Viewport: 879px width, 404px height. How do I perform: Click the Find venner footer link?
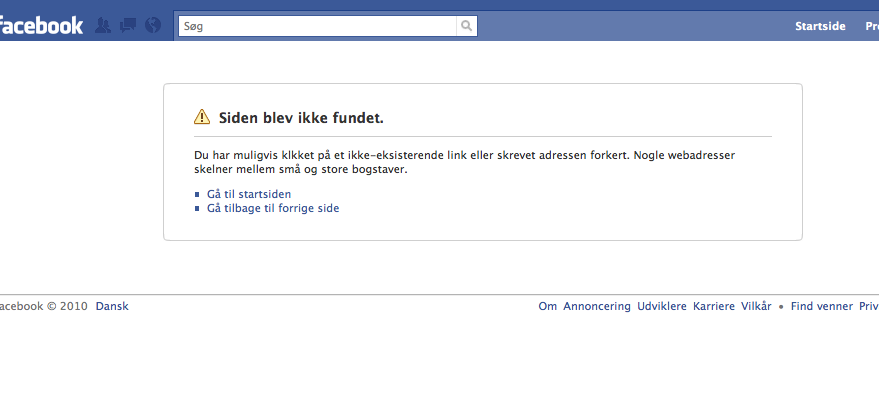tap(822, 307)
